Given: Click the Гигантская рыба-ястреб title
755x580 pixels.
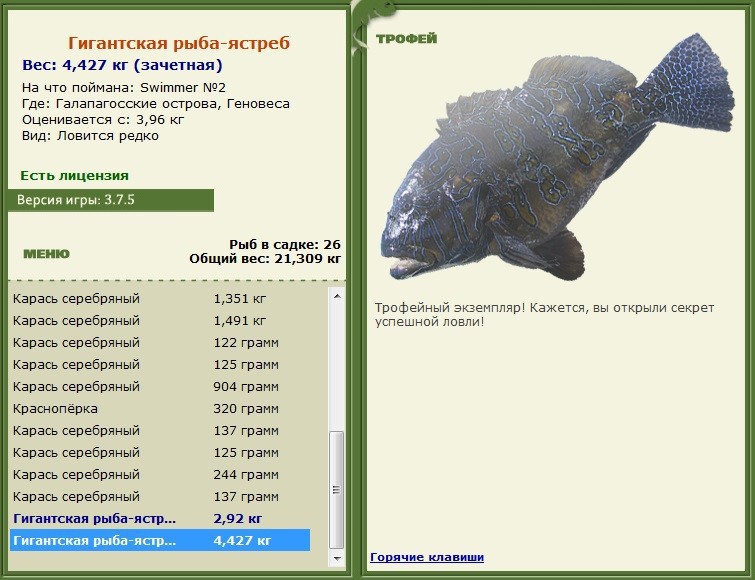Looking at the screenshot, I should [179, 43].
